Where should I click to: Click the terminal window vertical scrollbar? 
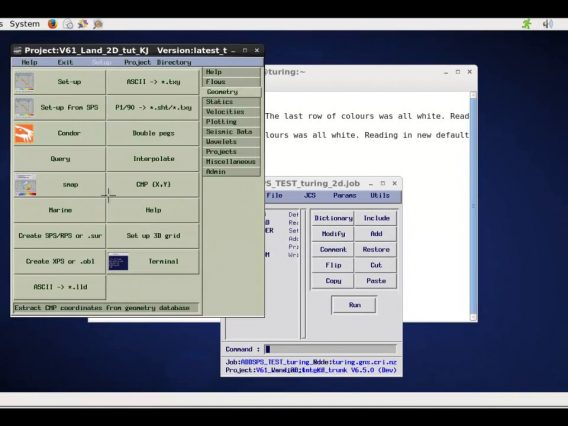(473, 206)
